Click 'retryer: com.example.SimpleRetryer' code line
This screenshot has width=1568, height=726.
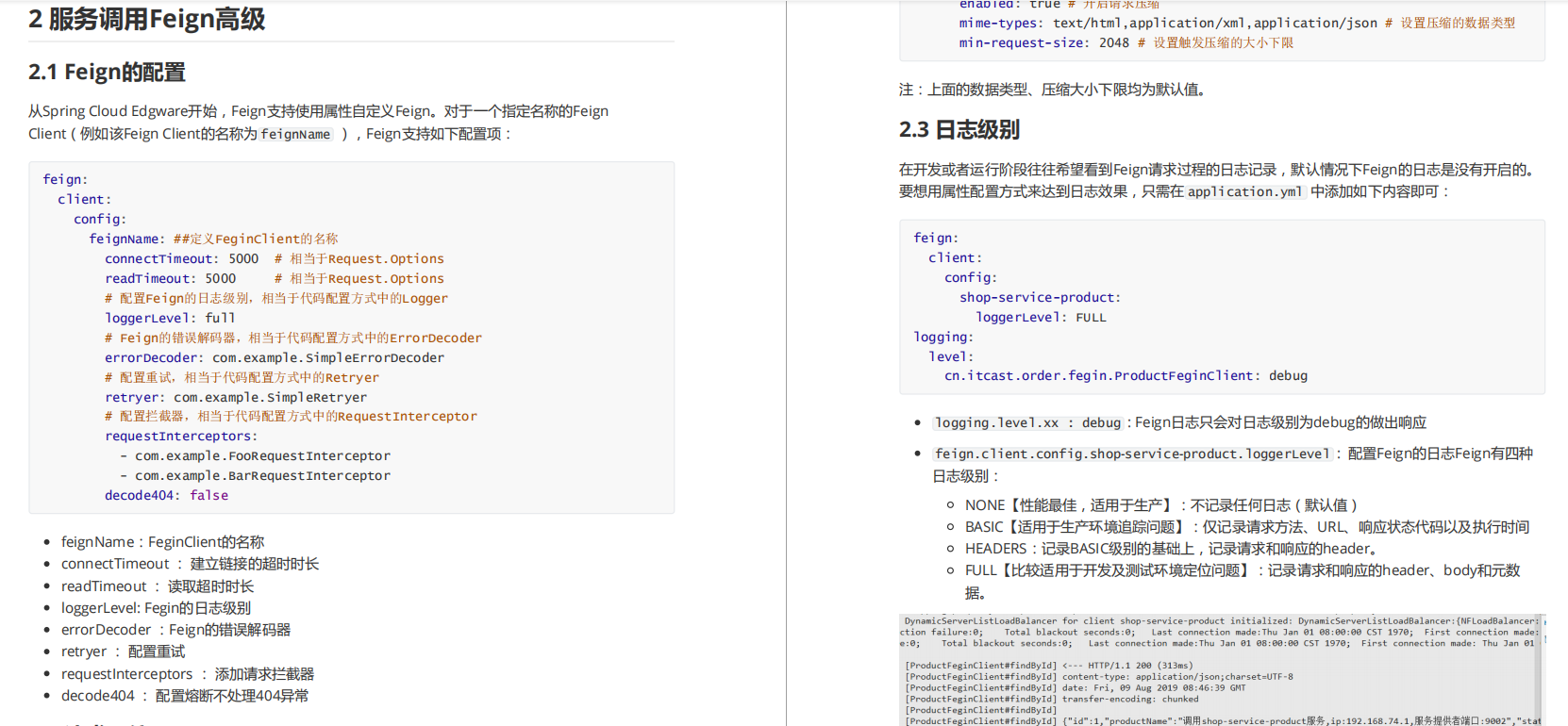click(x=236, y=397)
